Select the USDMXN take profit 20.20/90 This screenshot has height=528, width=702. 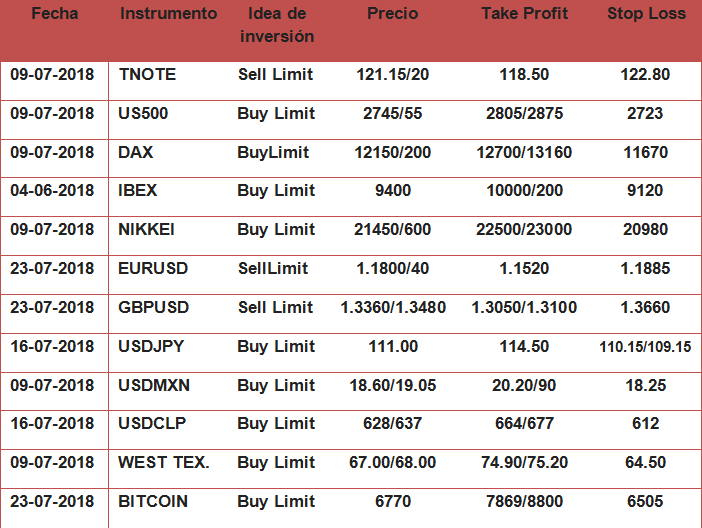pos(524,386)
